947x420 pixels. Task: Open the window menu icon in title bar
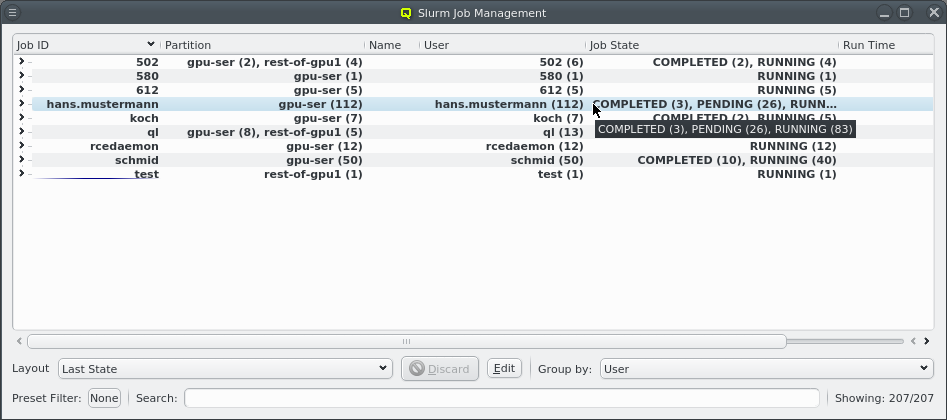[12, 13]
